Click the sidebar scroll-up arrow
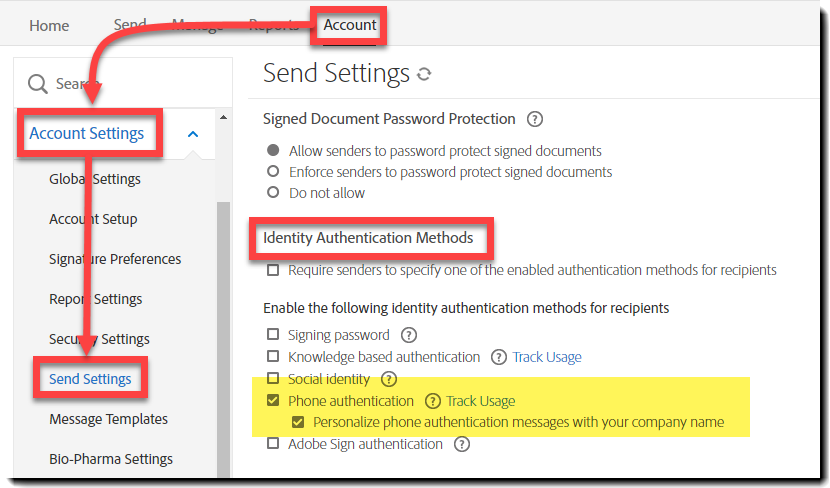The width and height of the screenshot is (830, 488). click(223, 118)
